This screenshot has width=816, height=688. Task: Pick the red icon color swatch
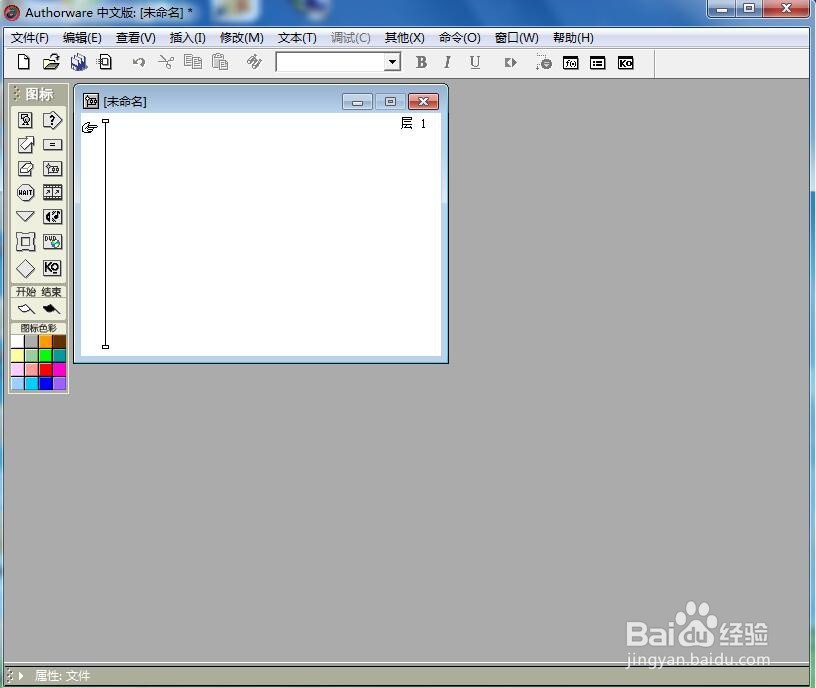[x=45, y=370]
